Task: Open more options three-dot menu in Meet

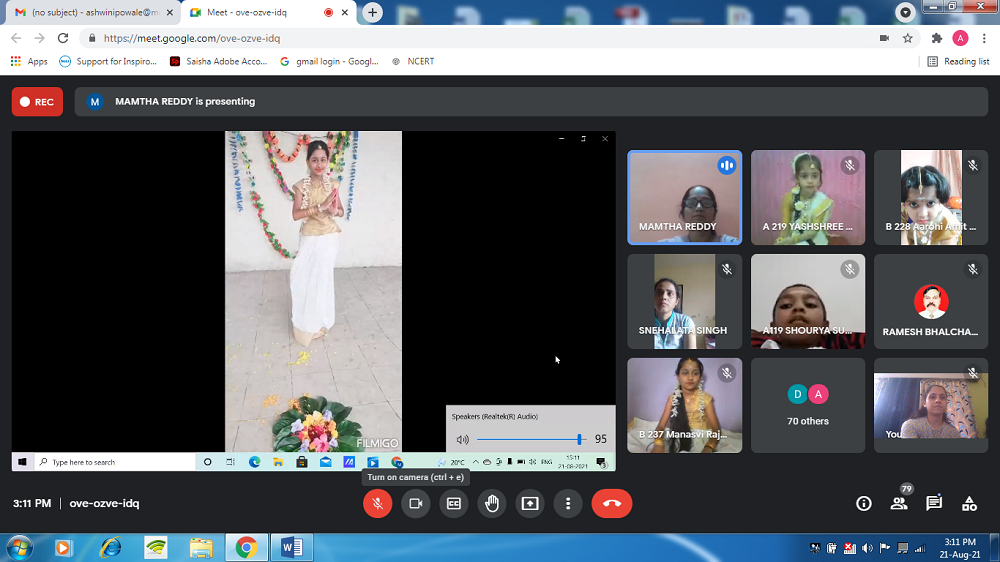Action: pos(568,503)
